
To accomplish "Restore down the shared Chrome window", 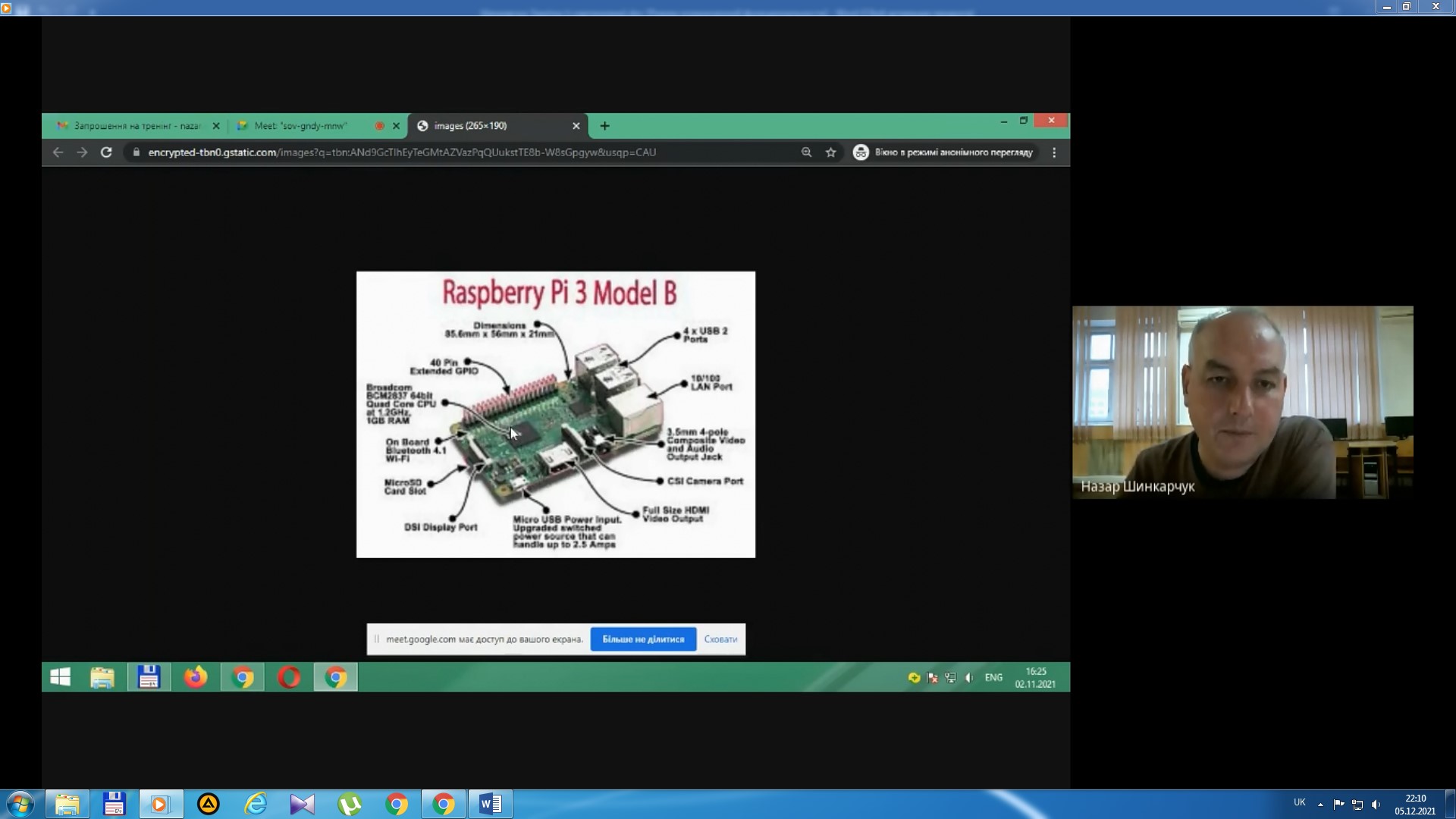I will [x=1024, y=121].
